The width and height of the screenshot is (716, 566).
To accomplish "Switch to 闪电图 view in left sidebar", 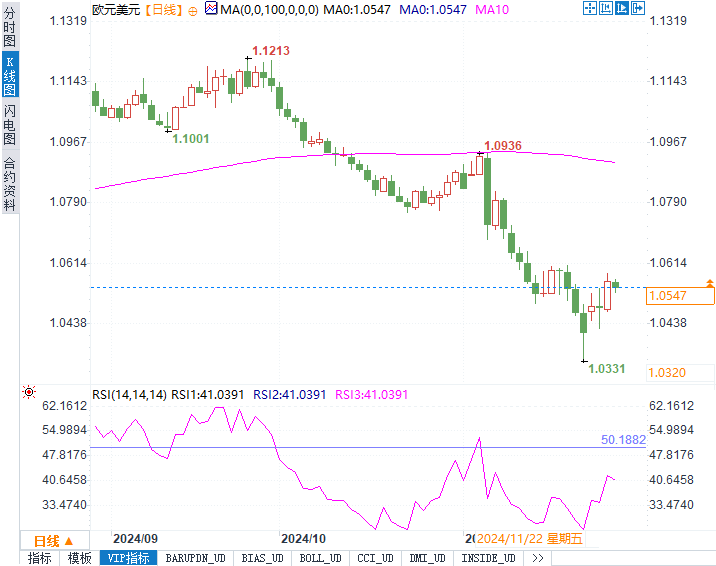I will point(10,124).
